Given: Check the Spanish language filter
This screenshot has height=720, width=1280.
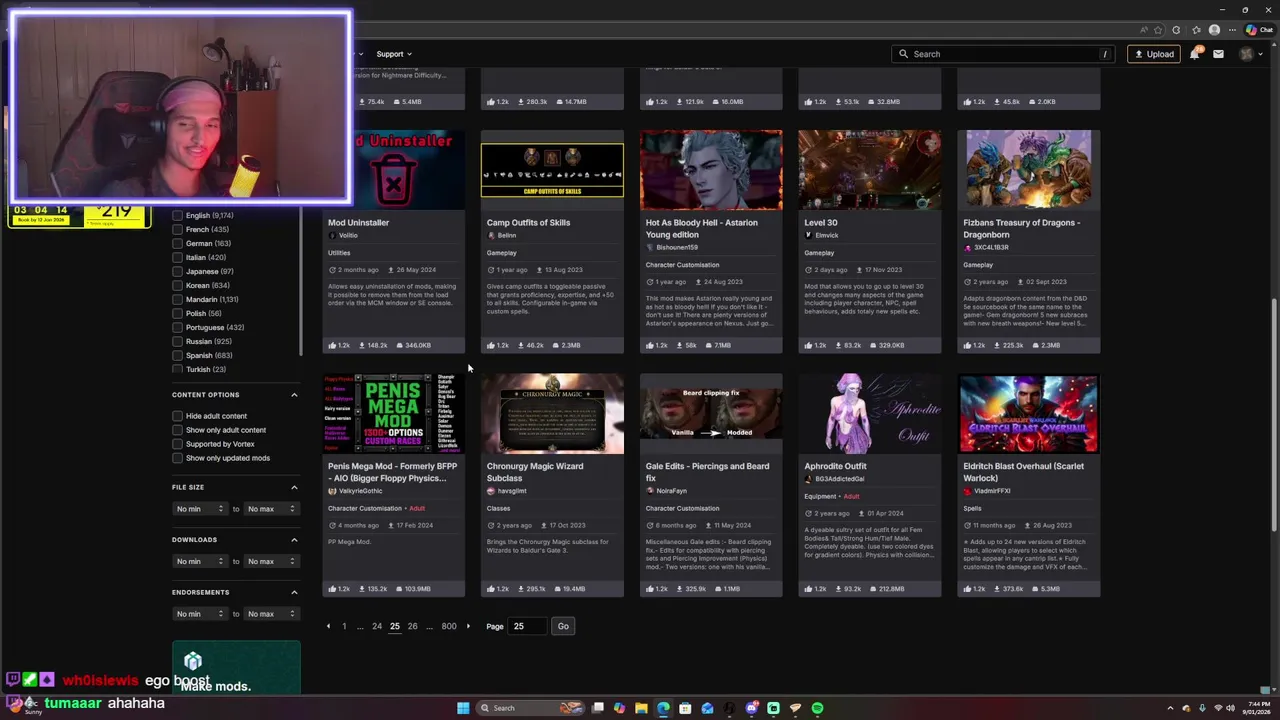Looking at the screenshot, I should pyautogui.click(x=177, y=355).
